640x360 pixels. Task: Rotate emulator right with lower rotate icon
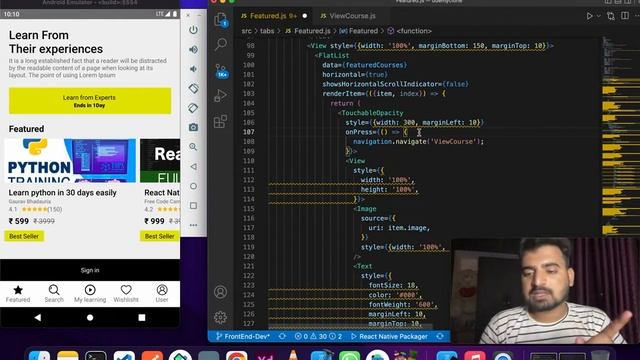pos(193,108)
